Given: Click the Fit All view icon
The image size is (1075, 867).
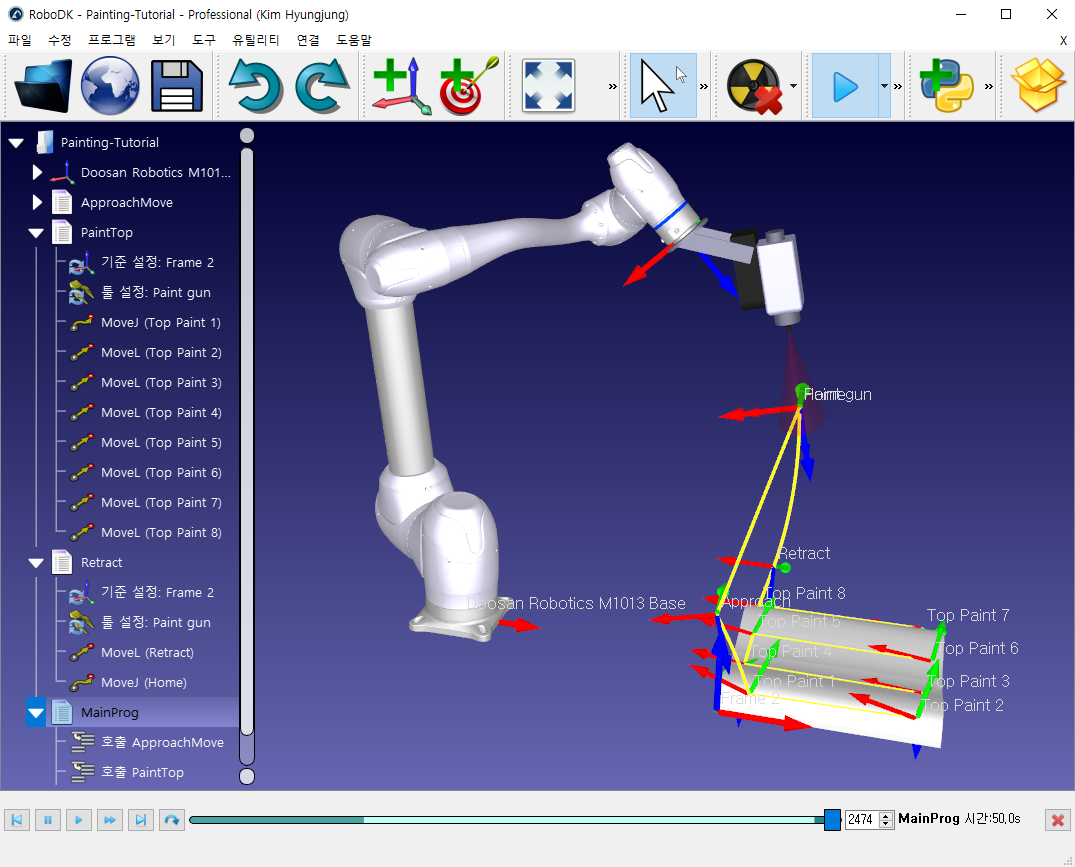Looking at the screenshot, I should point(548,86).
